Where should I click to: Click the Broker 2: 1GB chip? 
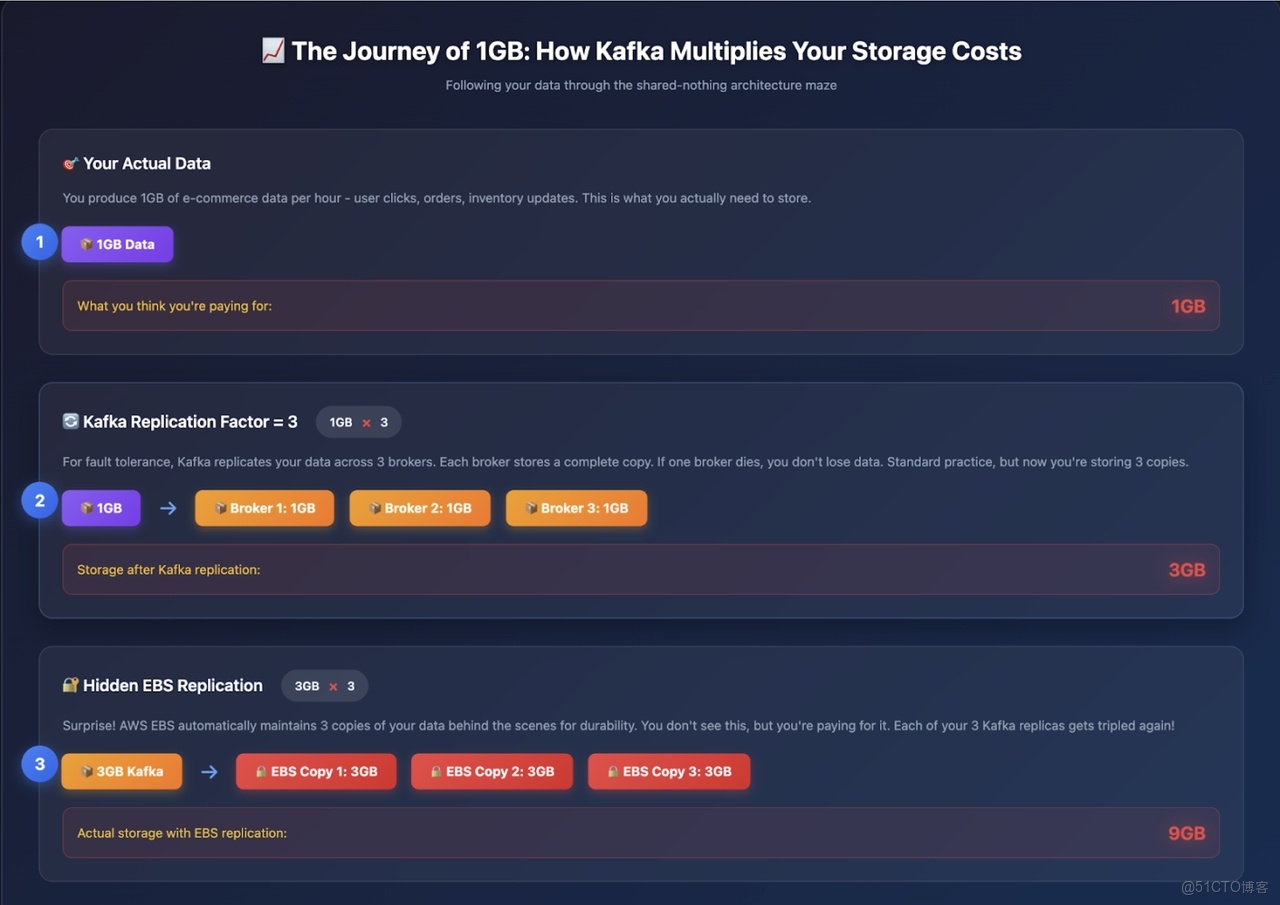pos(420,508)
